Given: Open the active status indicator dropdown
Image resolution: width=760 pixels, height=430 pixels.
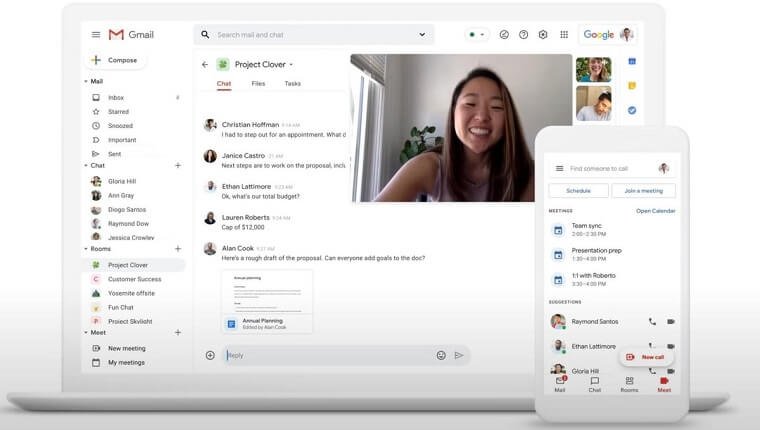Looking at the screenshot, I should click(x=476, y=34).
